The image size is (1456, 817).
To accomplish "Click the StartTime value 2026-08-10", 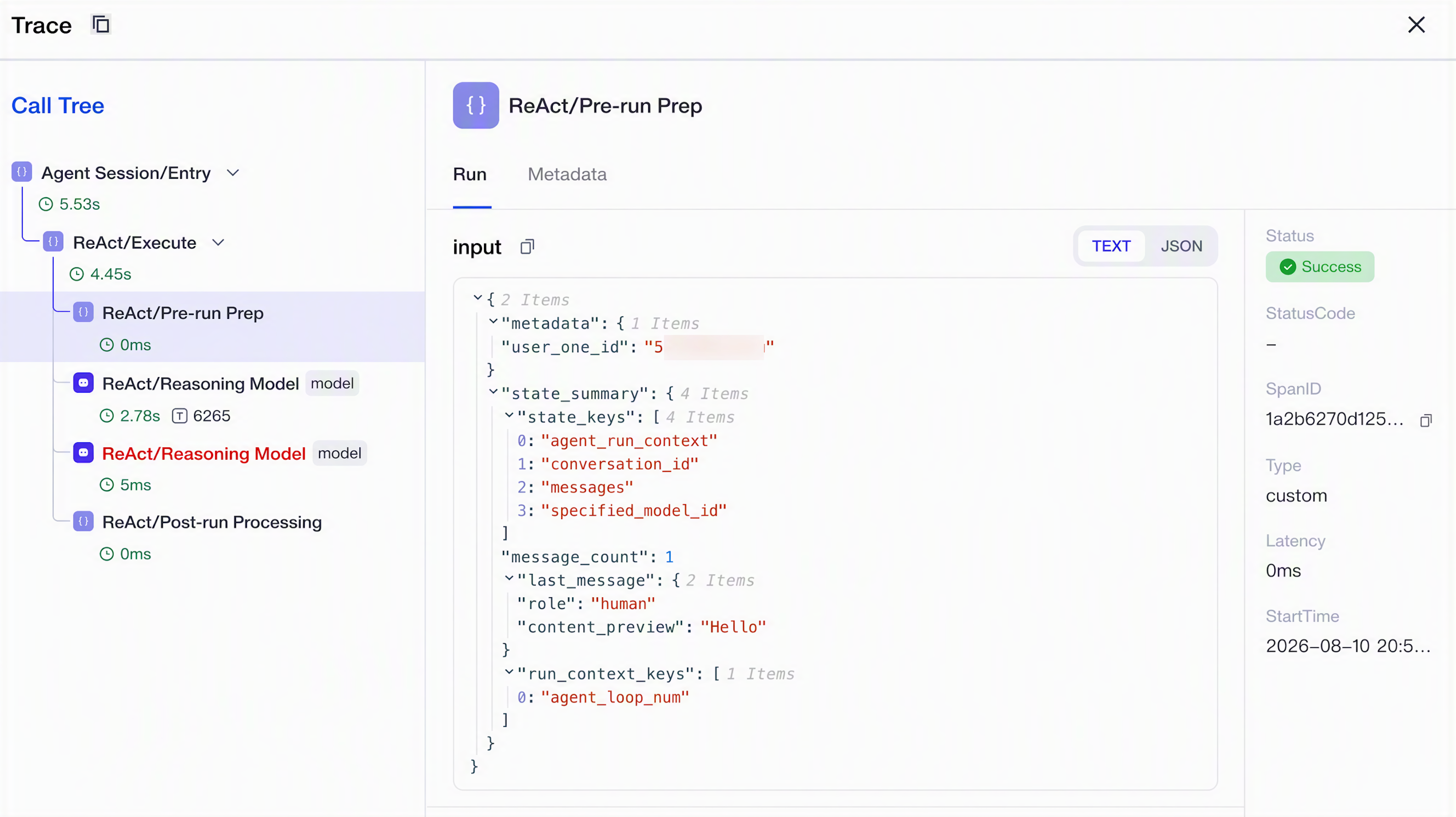I will pos(1348,646).
